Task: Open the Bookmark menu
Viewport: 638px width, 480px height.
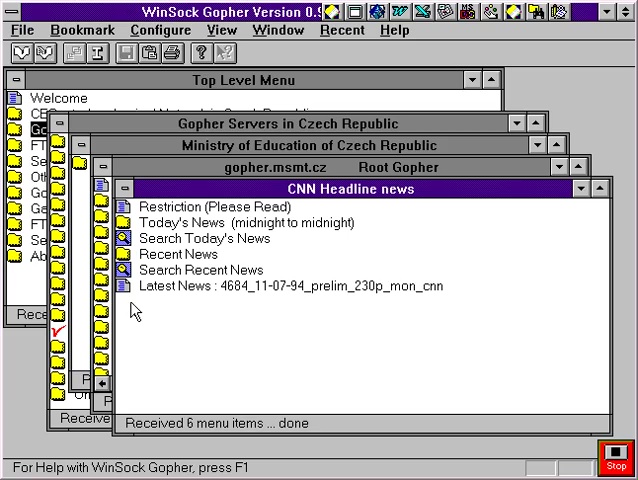Action: coord(83,30)
